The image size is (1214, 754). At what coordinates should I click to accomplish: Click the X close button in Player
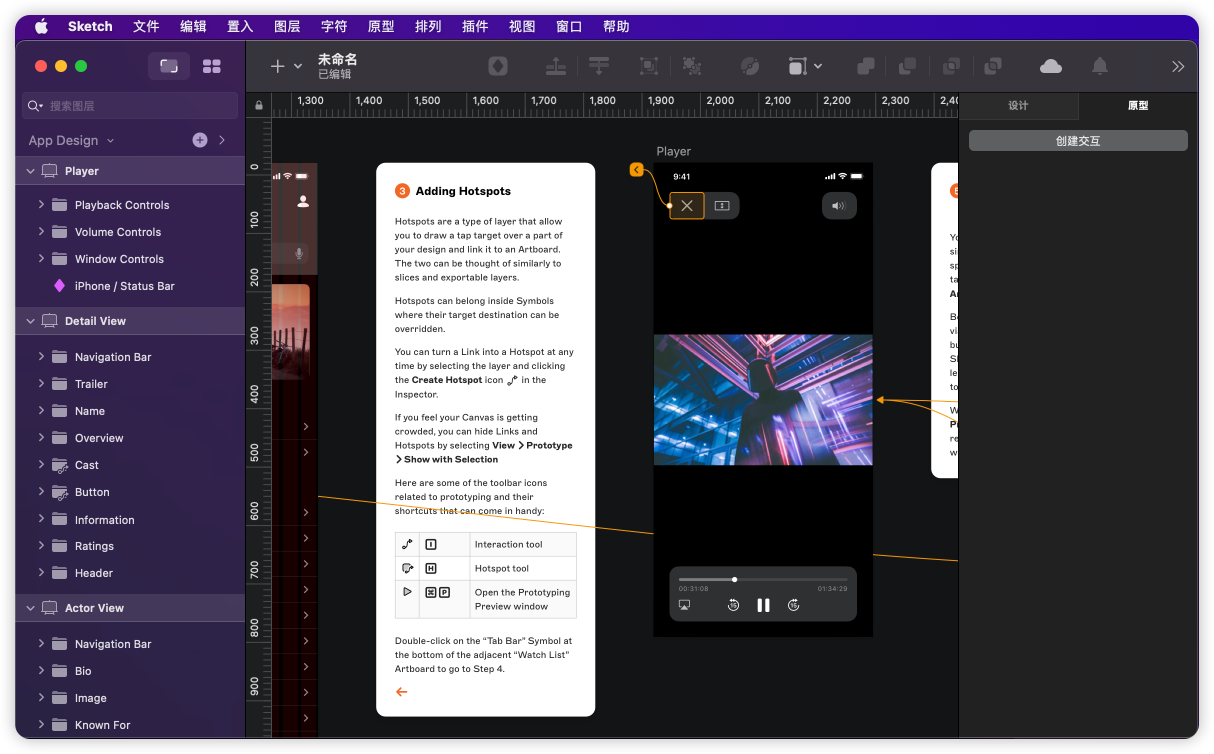(x=687, y=206)
